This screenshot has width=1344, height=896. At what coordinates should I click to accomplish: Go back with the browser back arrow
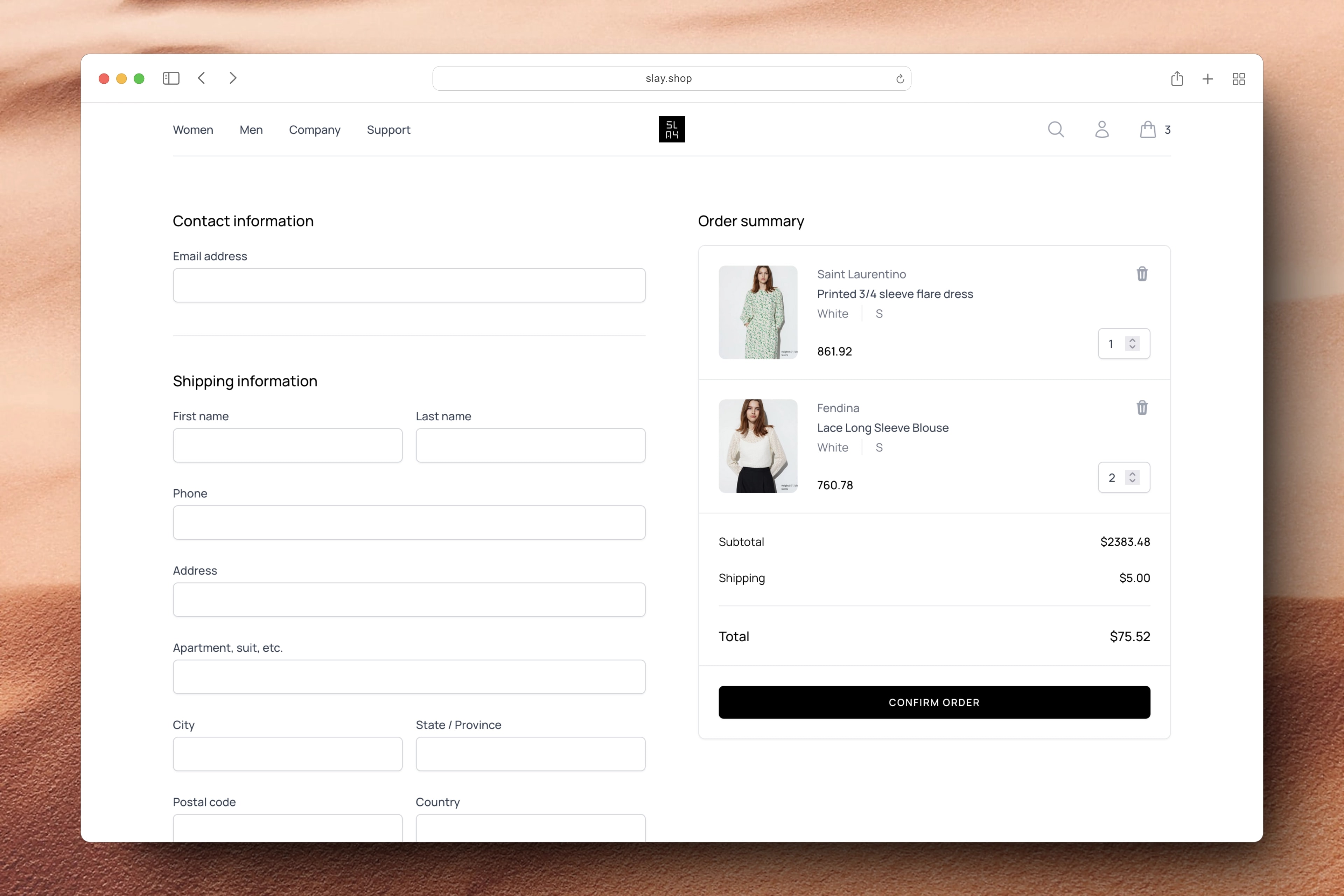[x=202, y=78]
